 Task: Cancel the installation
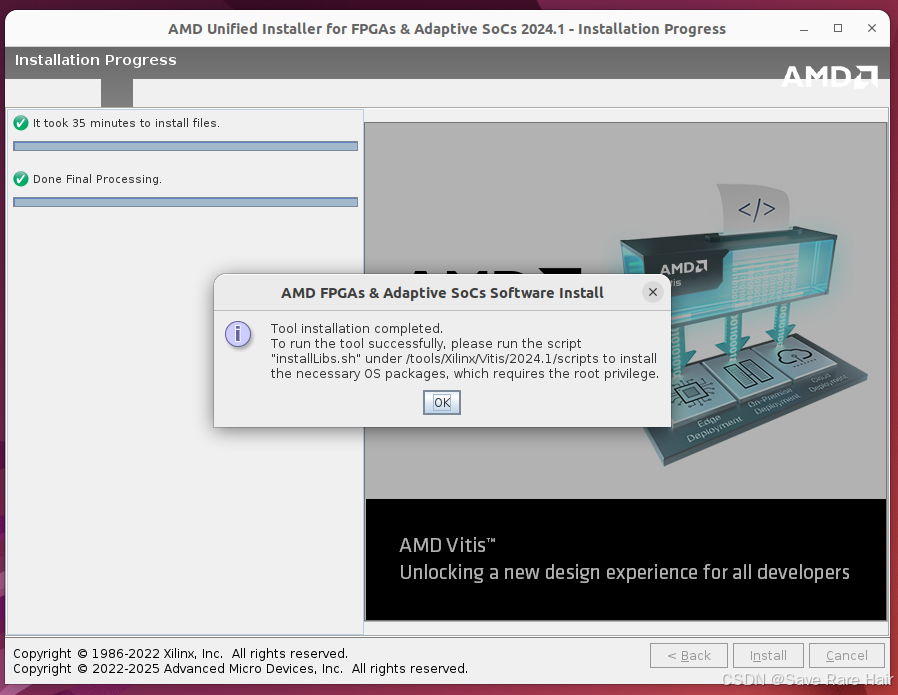tap(846, 655)
